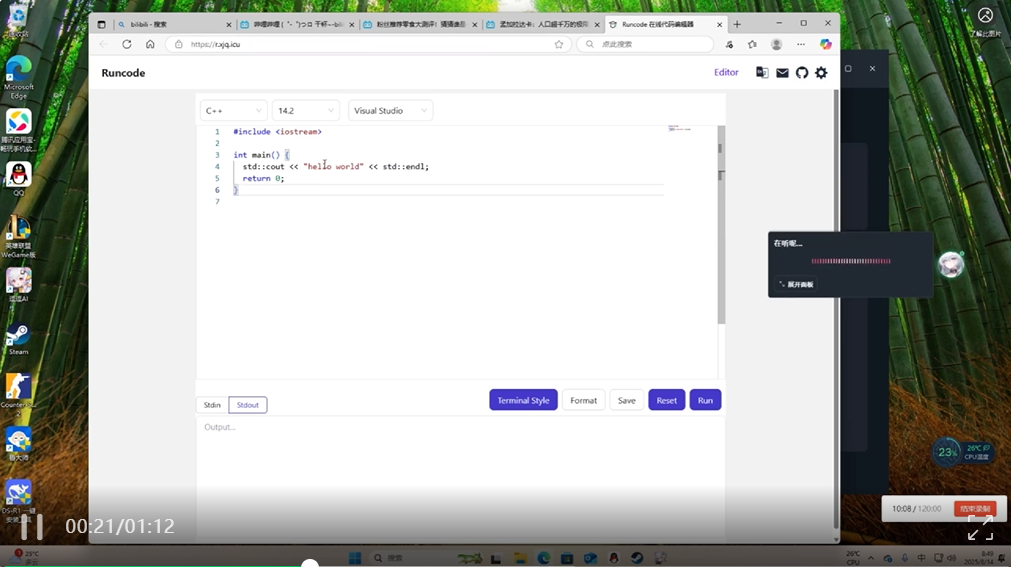Click the browser search box beside address bar
This screenshot has width=1011, height=567.
[645, 45]
